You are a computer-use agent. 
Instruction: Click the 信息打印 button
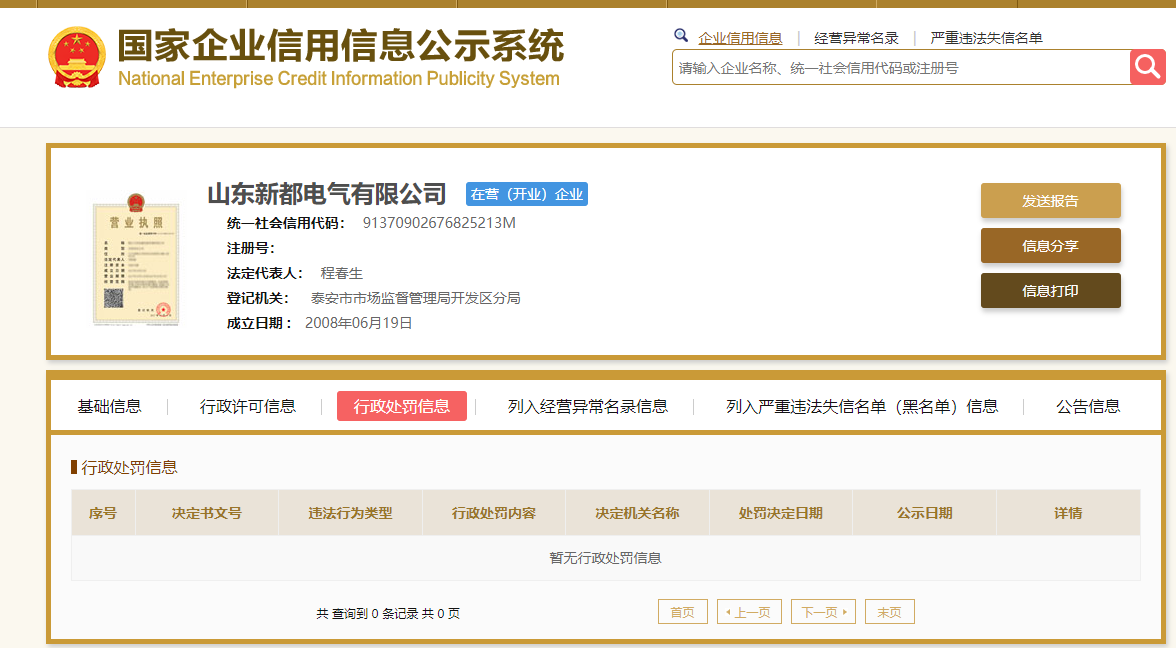point(1051,291)
